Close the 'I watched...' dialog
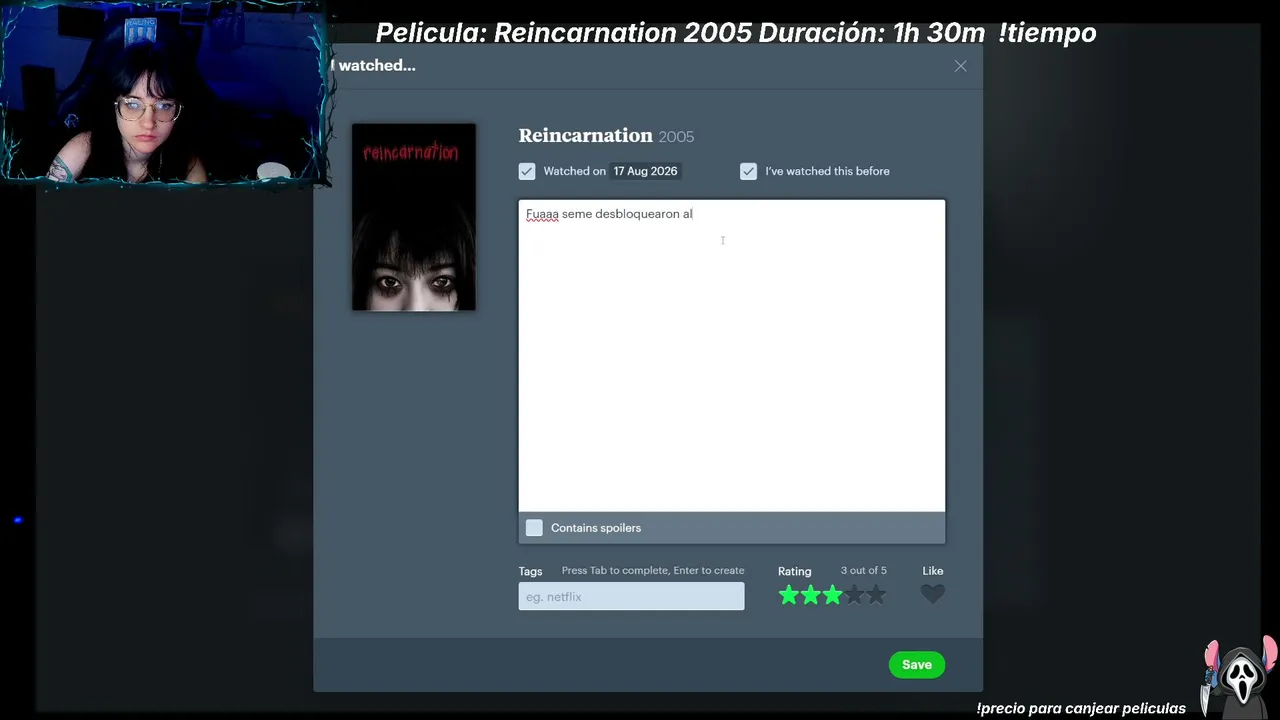Image resolution: width=1280 pixels, height=720 pixels. coord(960,66)
